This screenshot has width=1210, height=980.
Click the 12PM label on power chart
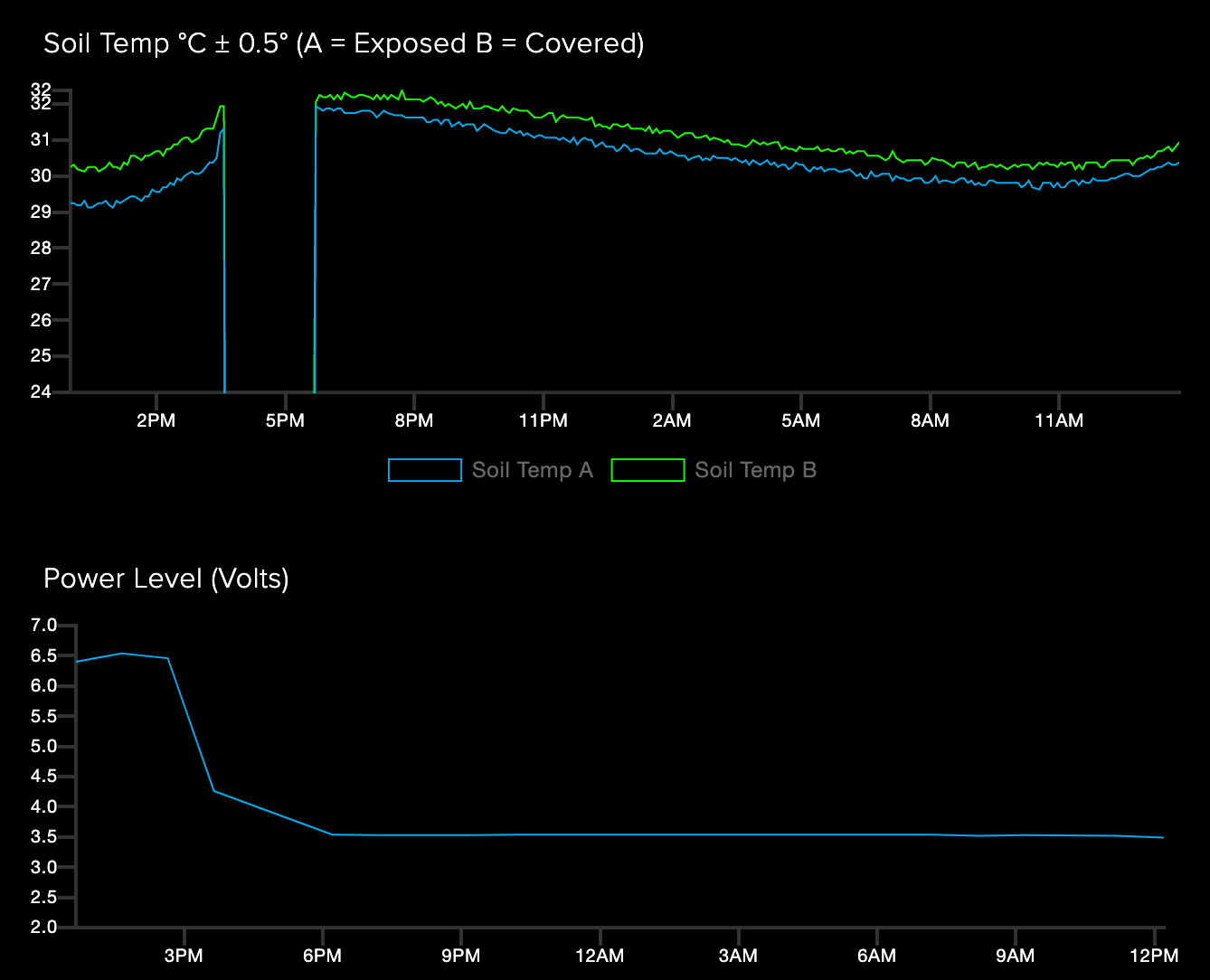(1153, 955)
